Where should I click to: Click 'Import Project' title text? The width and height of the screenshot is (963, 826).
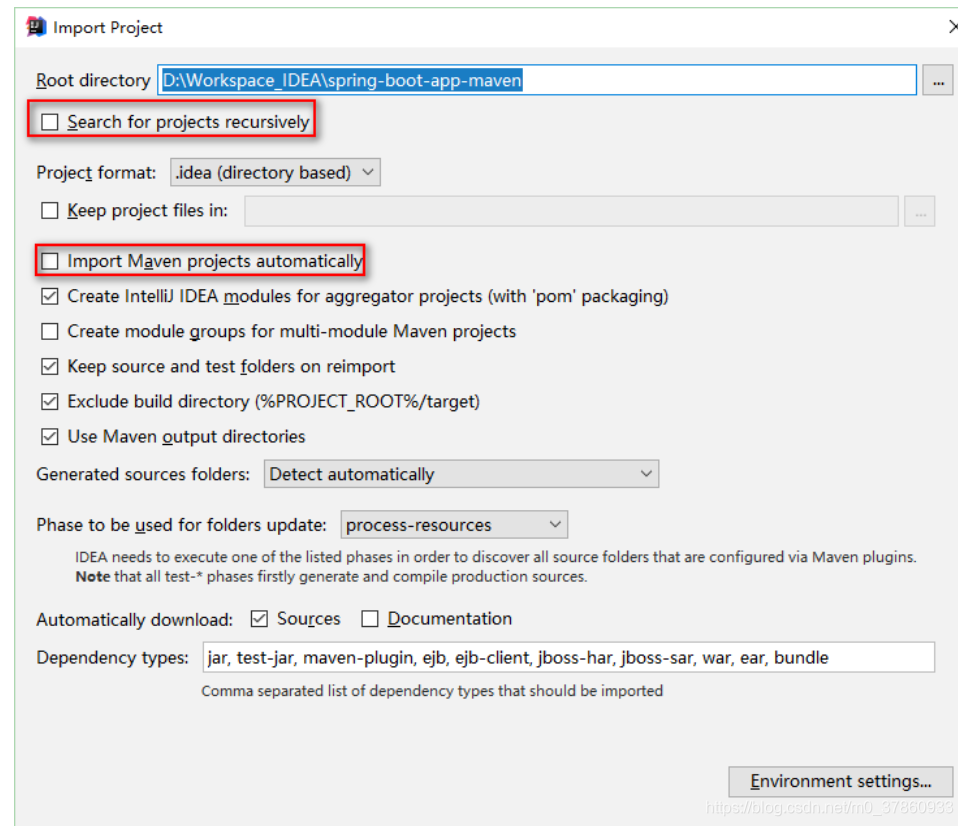pyautogui.click(x=107, y=28)
